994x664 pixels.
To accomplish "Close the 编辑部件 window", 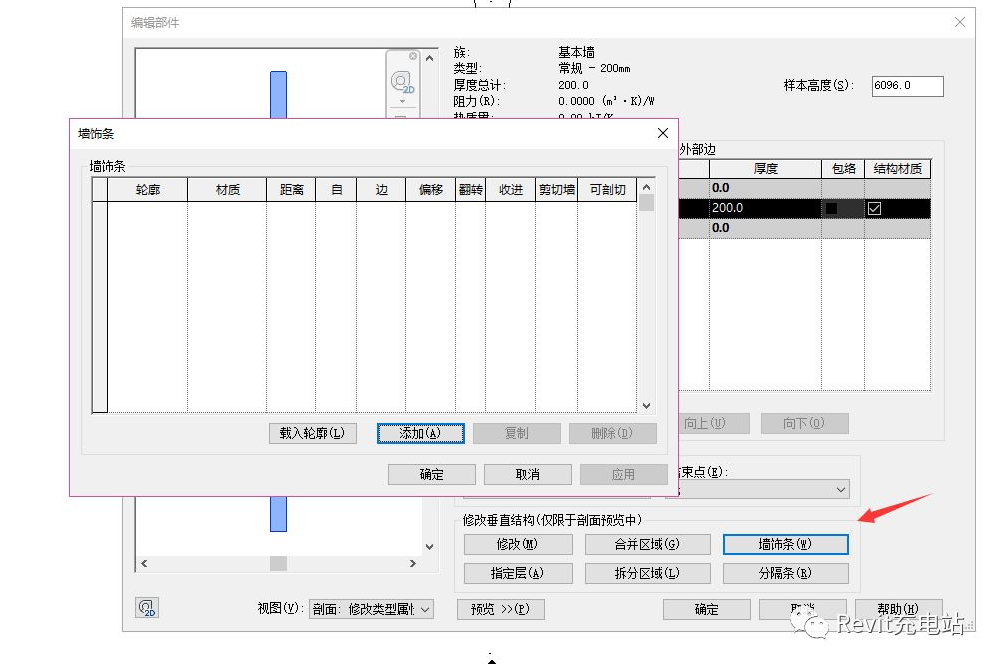I will (x=960, y=22).
